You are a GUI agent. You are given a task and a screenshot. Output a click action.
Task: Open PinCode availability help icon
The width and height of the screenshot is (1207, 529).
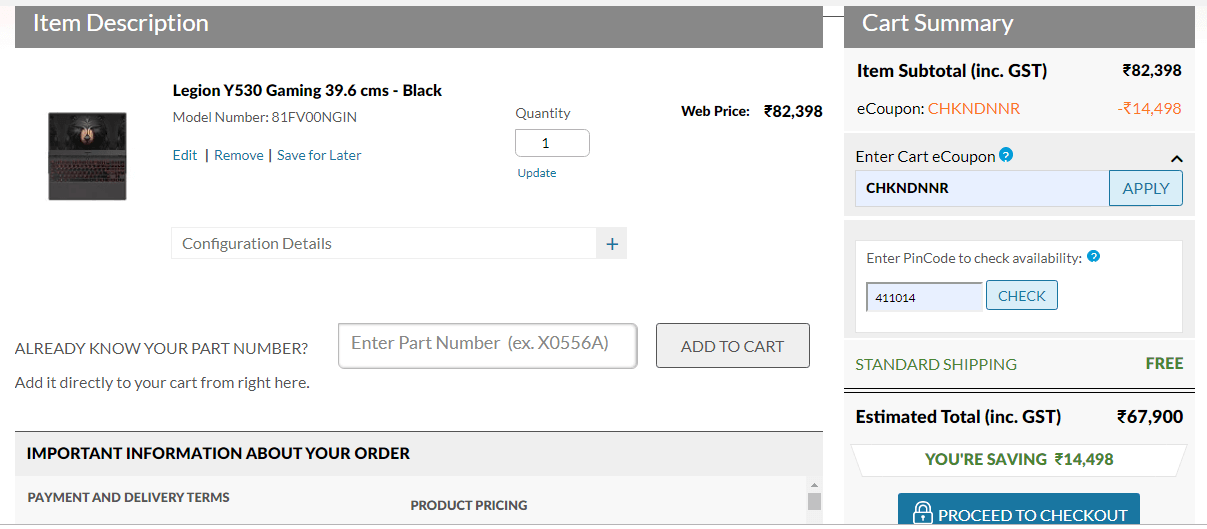click(1093, 257)
